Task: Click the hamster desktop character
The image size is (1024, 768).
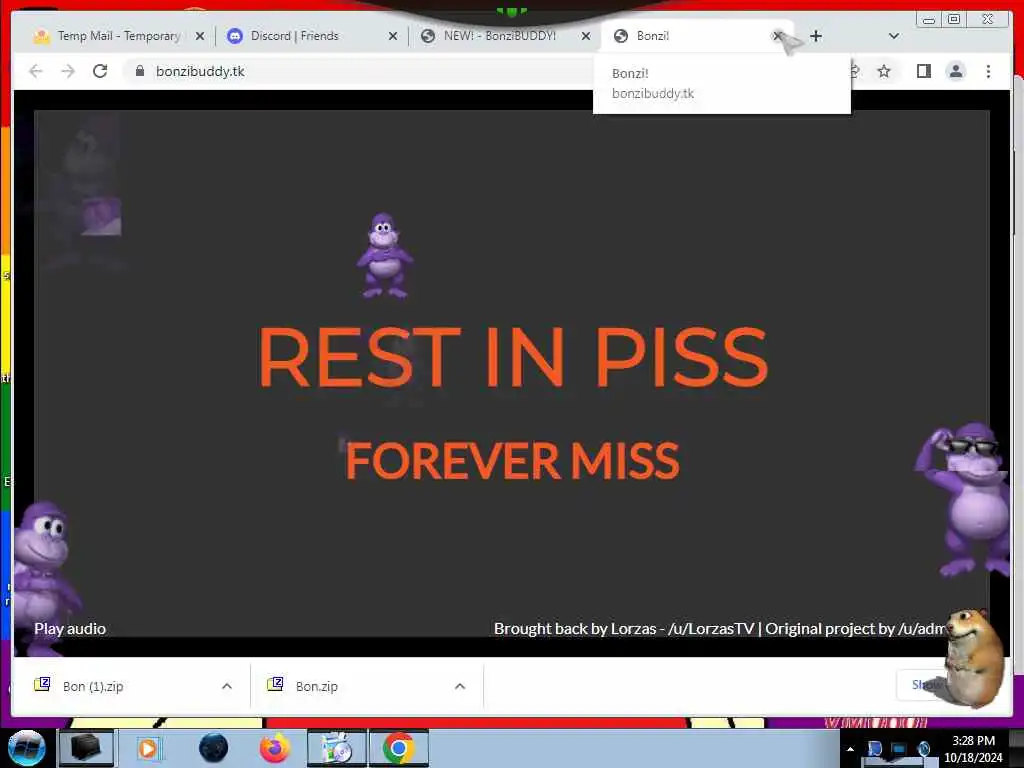Action: click(x=973, y=658)
